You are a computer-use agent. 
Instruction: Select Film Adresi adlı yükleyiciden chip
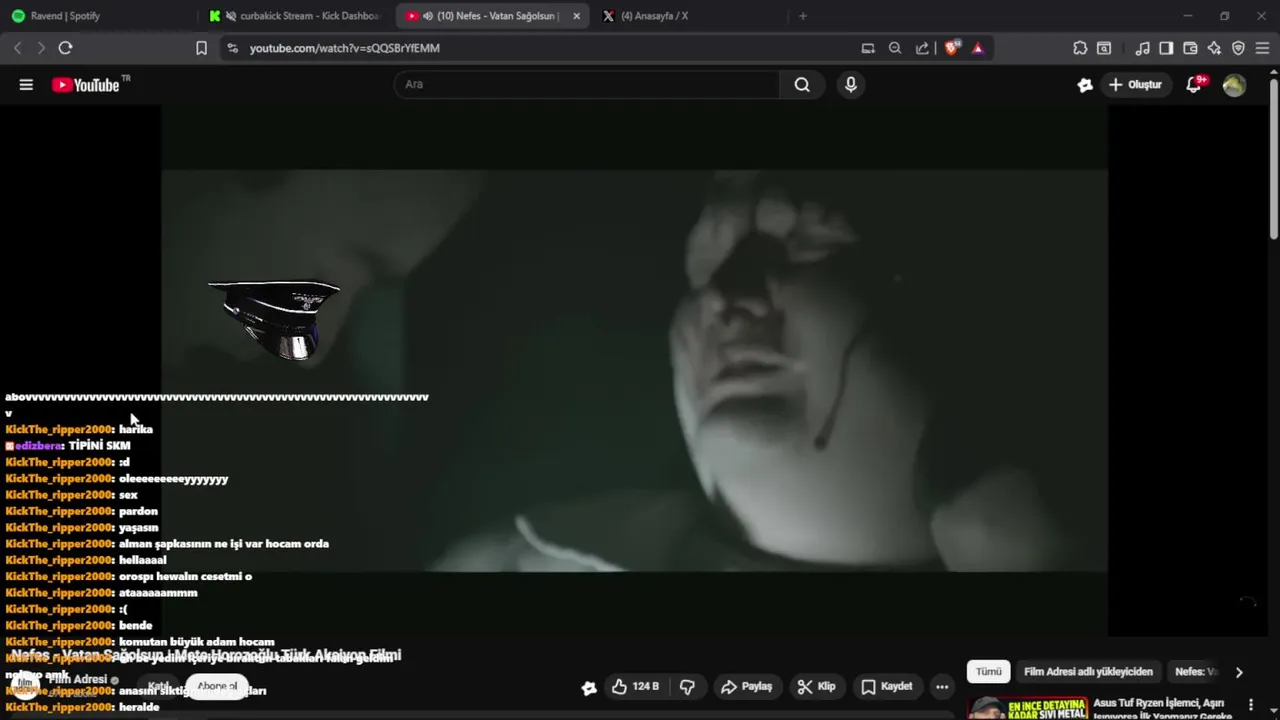1088,672
